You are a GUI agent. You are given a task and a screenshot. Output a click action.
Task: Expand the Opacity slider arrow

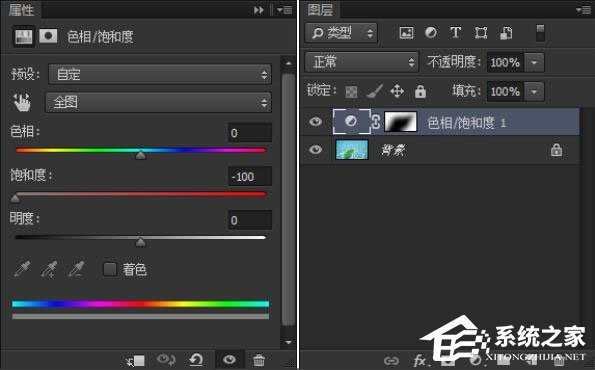[x=534, y=62]
